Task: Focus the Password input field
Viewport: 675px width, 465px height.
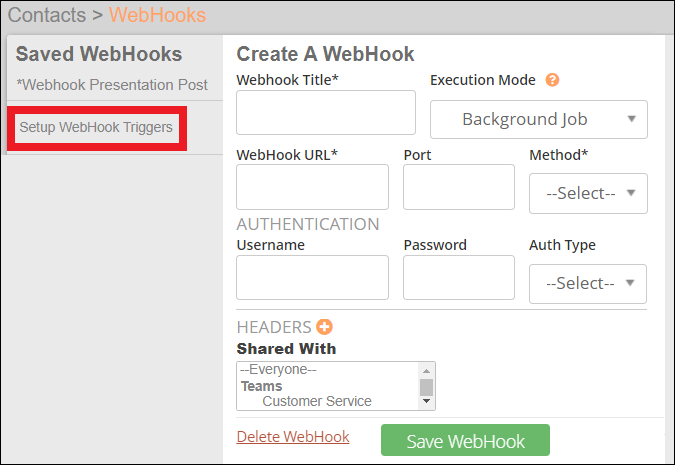Action: click(x=459, y=277)
